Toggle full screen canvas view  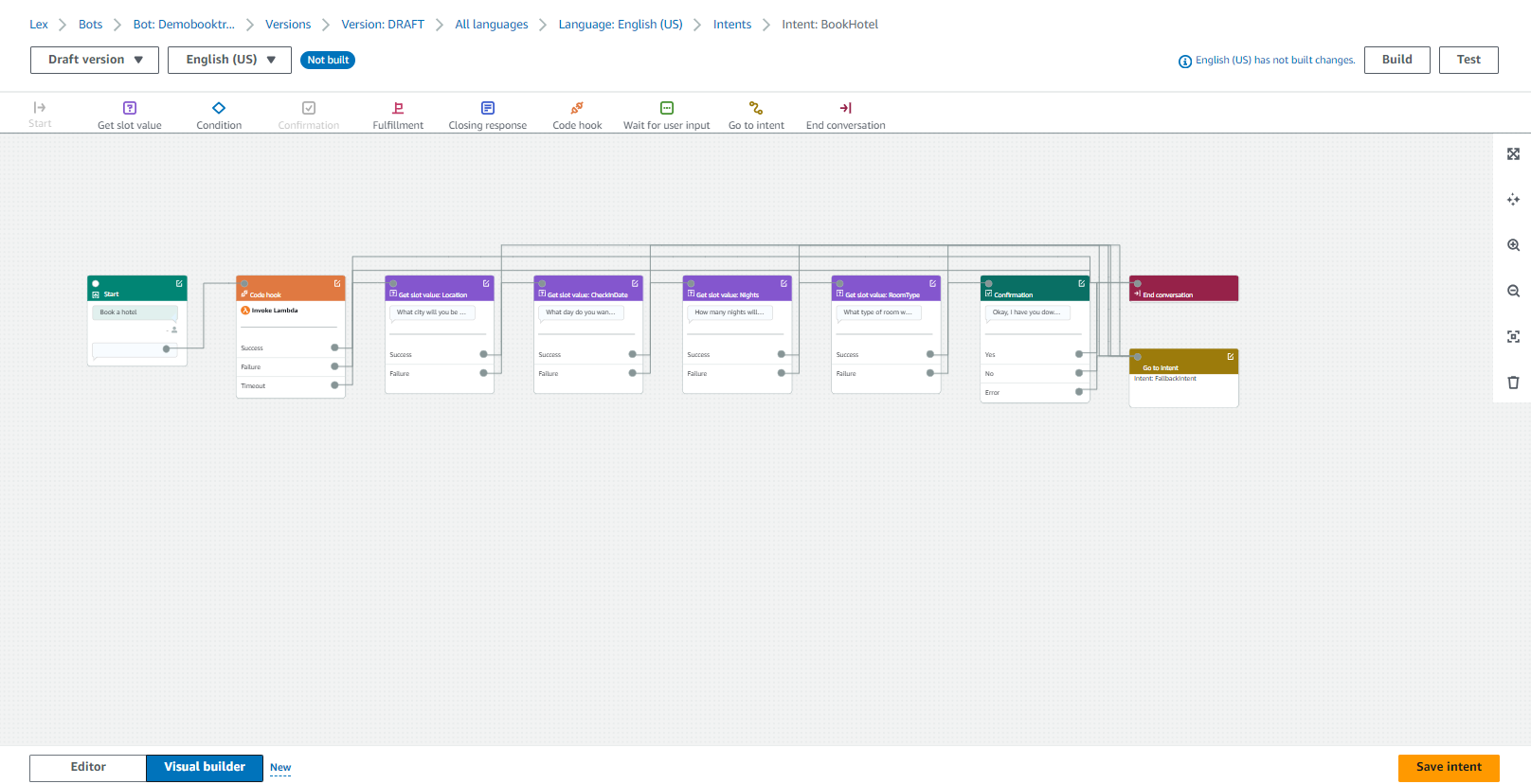click(x=1513, y=154)
